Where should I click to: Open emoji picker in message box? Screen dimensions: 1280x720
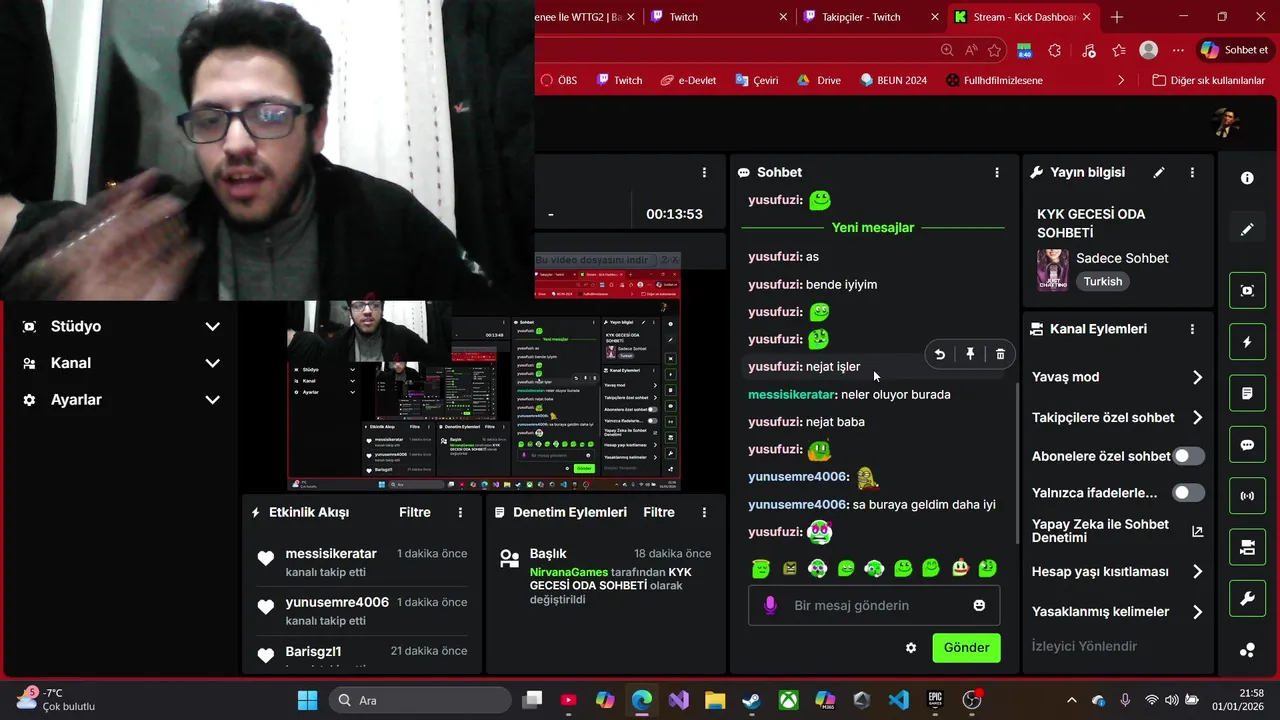pos(979,605)
